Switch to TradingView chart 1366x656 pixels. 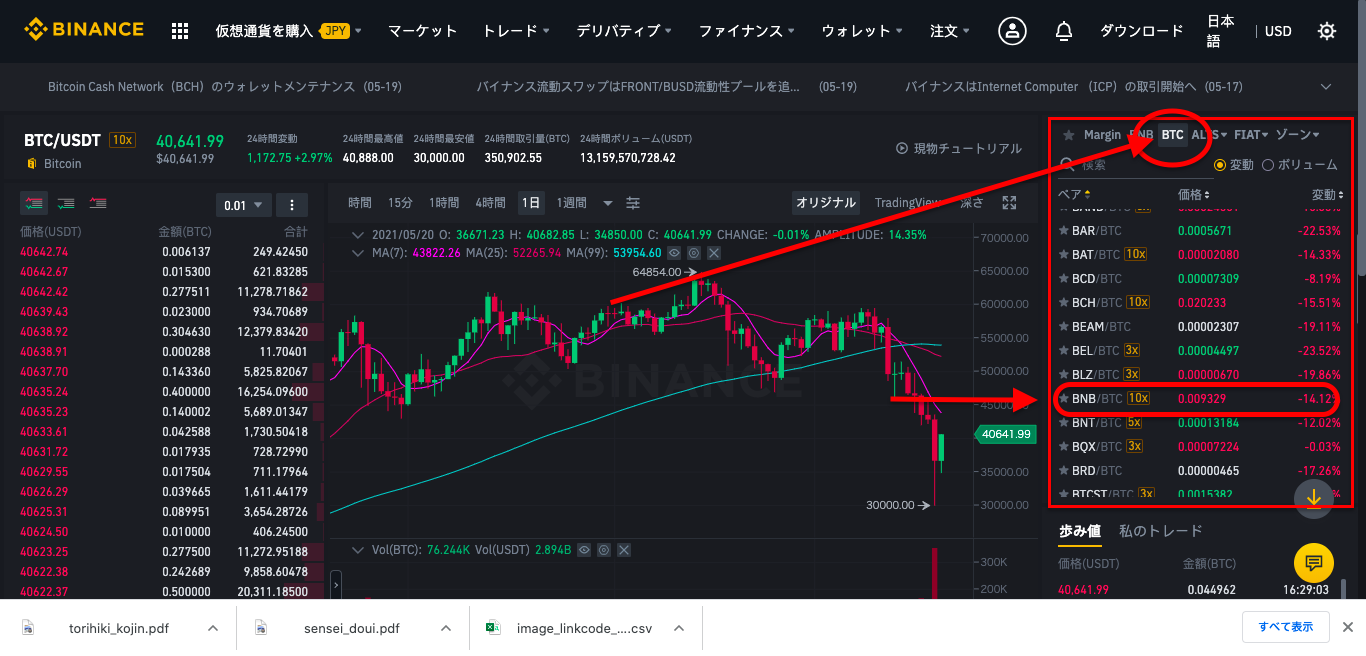(x=908, y=203)
